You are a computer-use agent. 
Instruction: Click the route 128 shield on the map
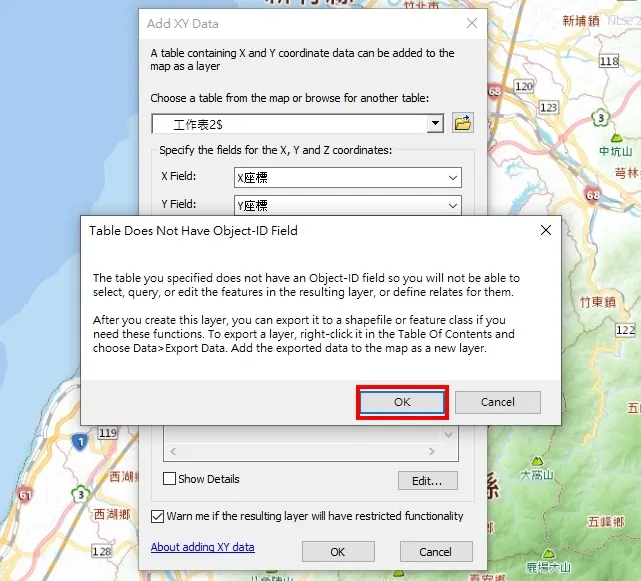tap(101, 551)
